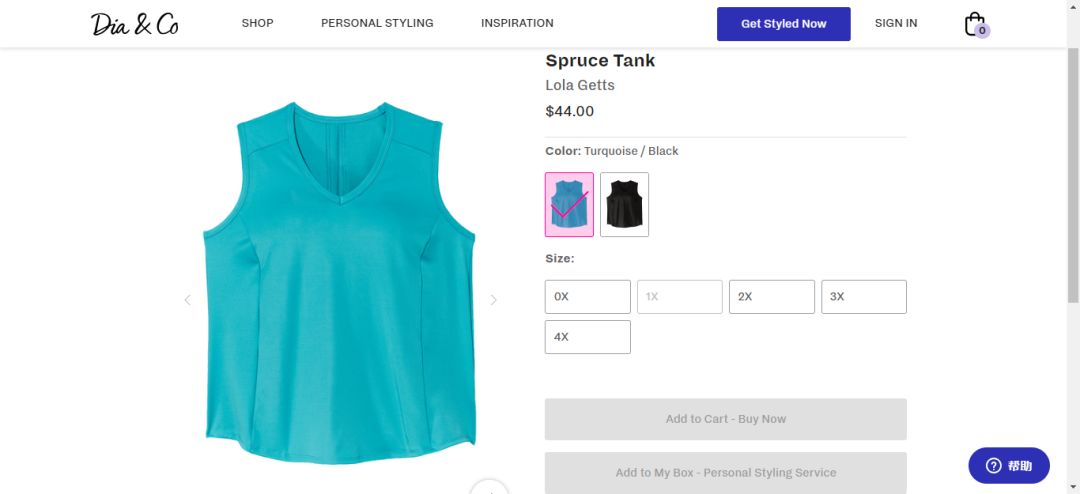Show next product image with right arrow
This screenshot has width=1080, height=494.
click(493, 300)
